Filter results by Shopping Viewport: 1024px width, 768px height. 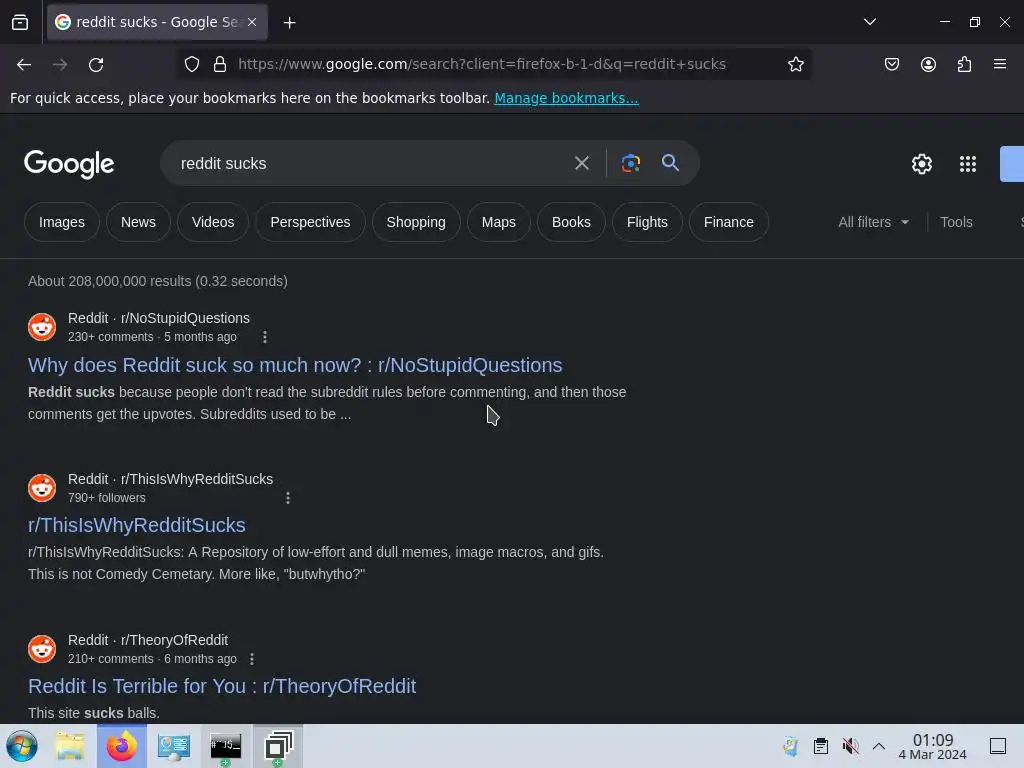click(x=416, y=222)
